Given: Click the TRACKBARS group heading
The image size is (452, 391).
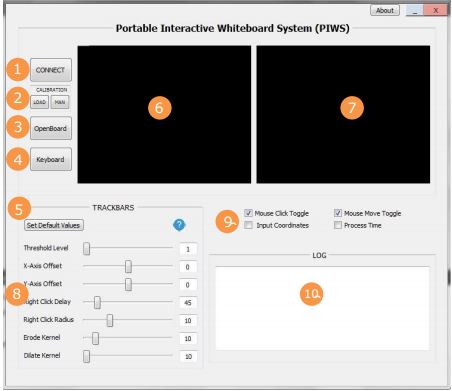Looking at the screenshot, I should click(113, 207).
